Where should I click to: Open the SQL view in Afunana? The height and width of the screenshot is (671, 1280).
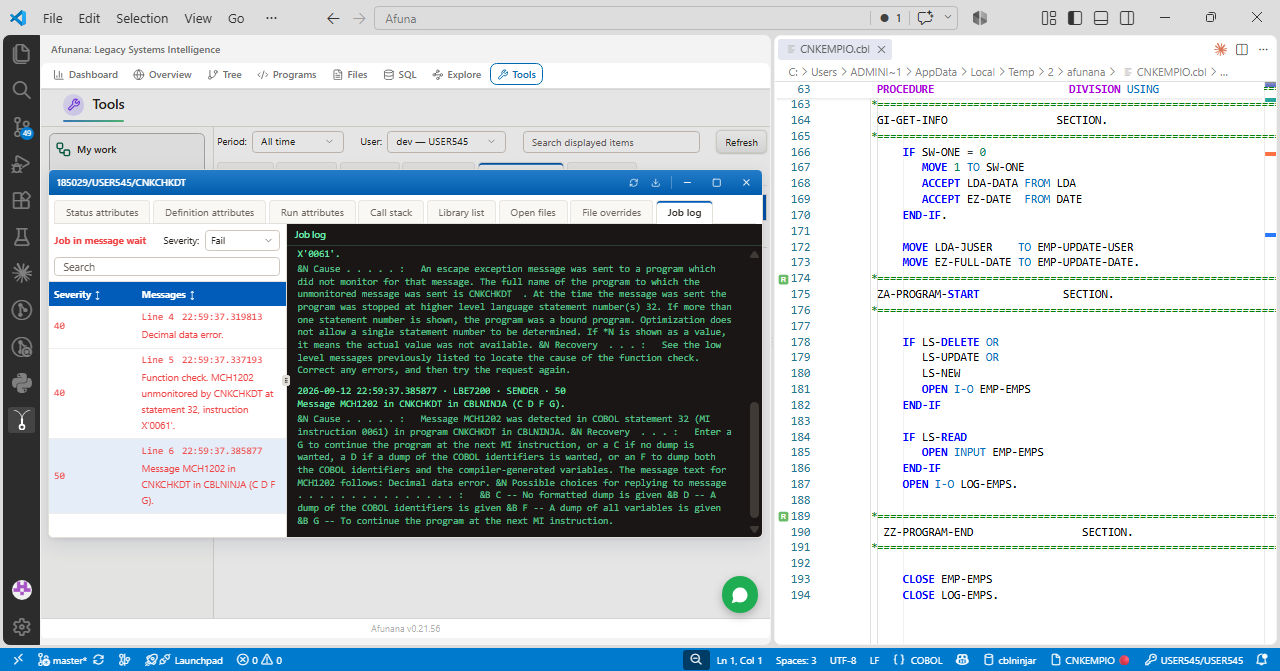[400, 74]
